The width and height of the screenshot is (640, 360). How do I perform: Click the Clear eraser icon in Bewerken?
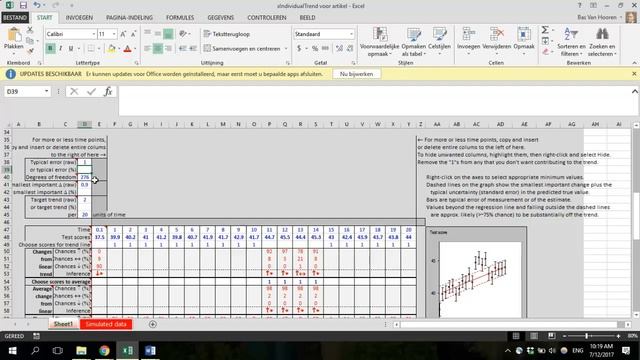[x=546, y=51]
